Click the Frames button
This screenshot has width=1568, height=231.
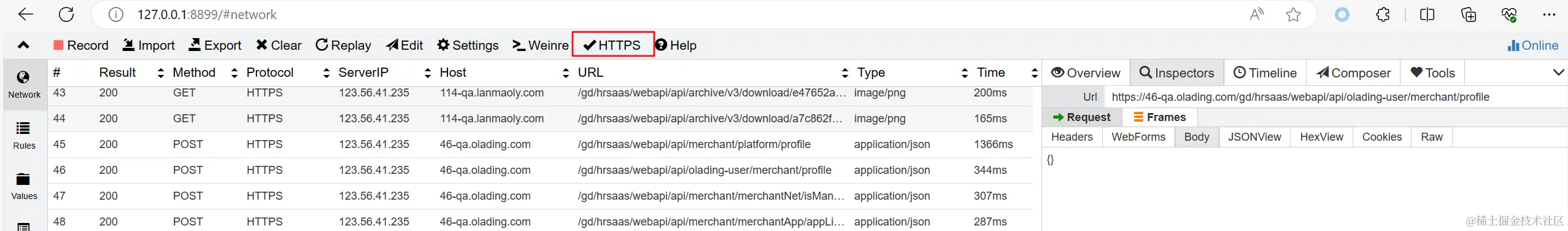tap(1159, 117)
